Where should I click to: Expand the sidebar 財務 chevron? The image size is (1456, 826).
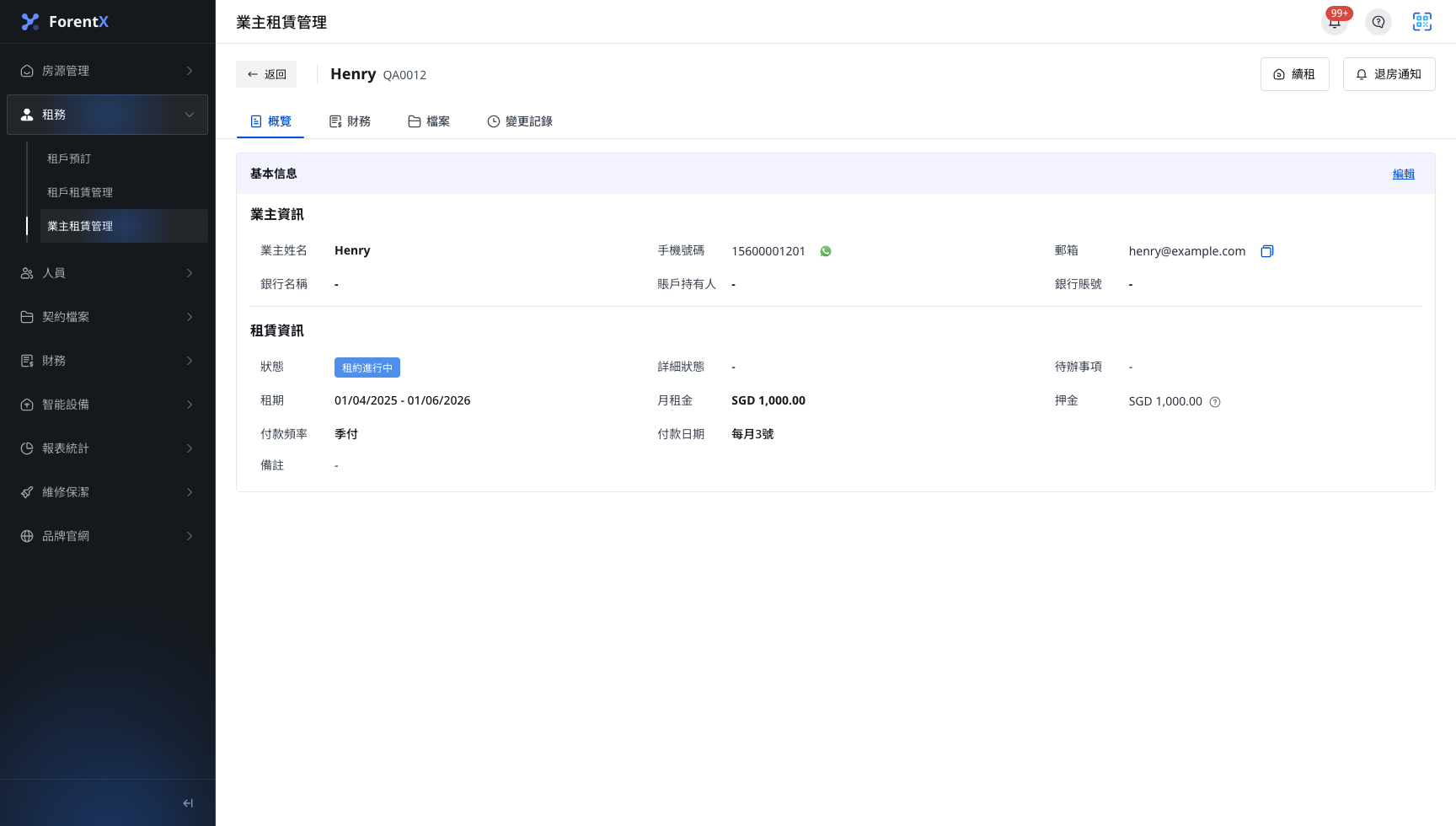pyautogui.click(x=190, y=361)
